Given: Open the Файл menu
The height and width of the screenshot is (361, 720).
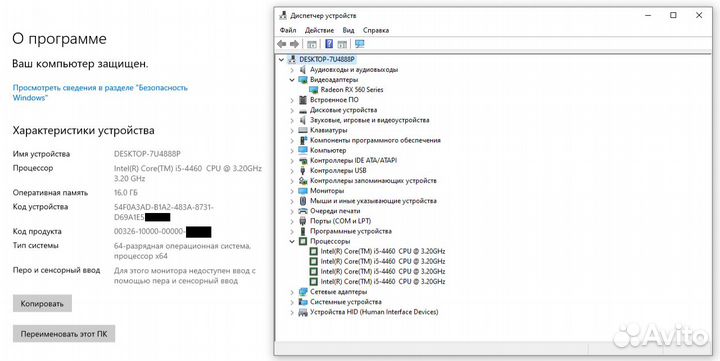Looking at the screenshot, I should click(287, 30).
